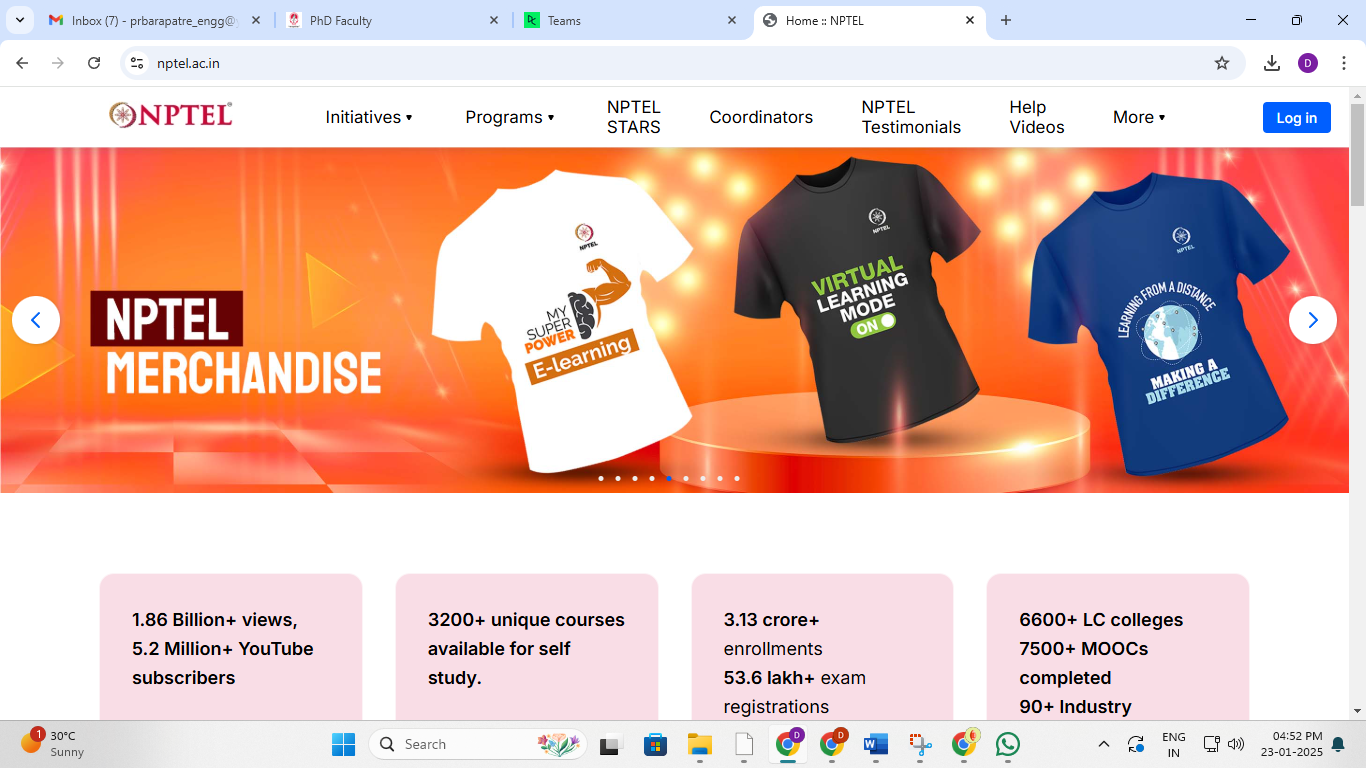Bookmark this page with the star
This screenshot has width=1366, height=768.
pos(1222,63)
